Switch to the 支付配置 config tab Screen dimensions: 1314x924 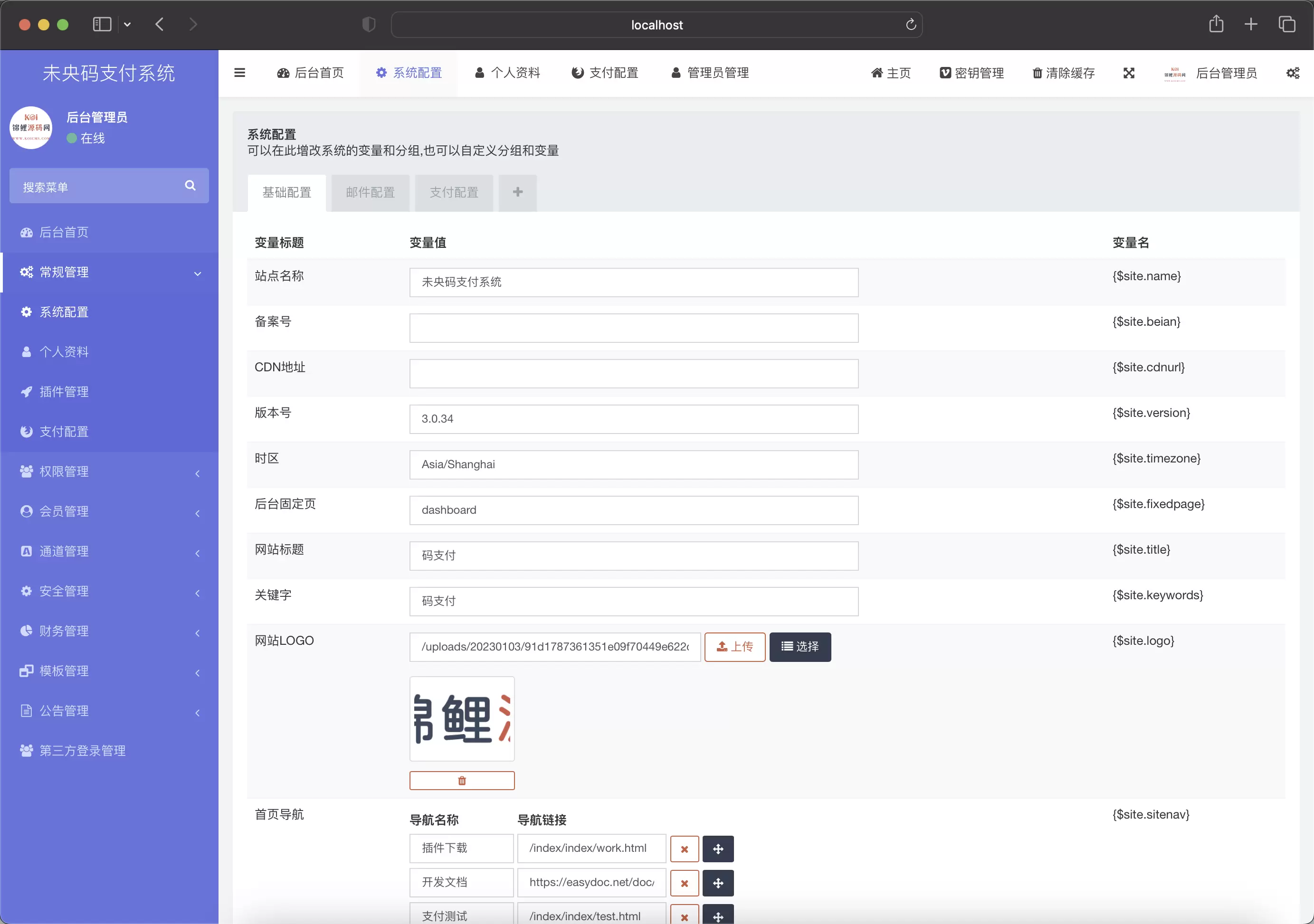(454, 193)
